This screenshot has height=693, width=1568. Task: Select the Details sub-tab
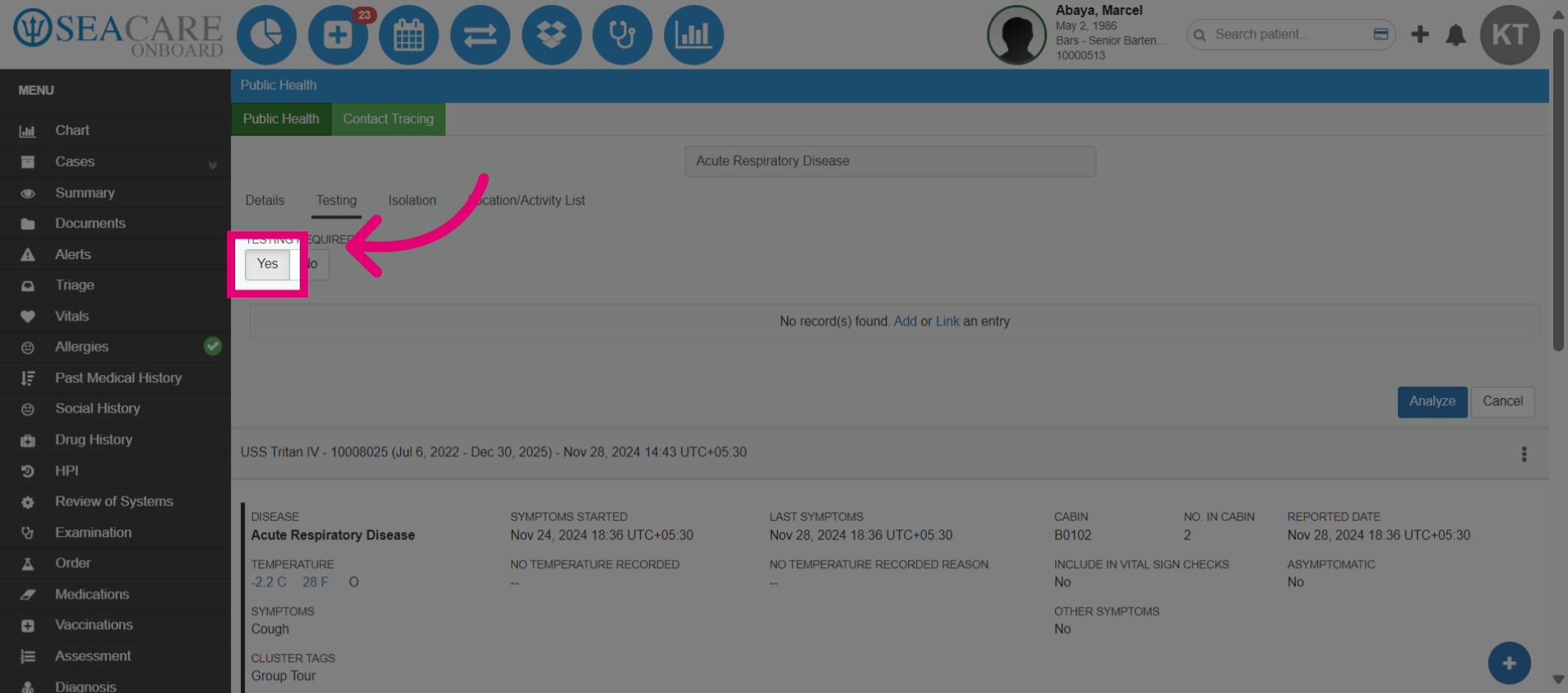[265, 200]
